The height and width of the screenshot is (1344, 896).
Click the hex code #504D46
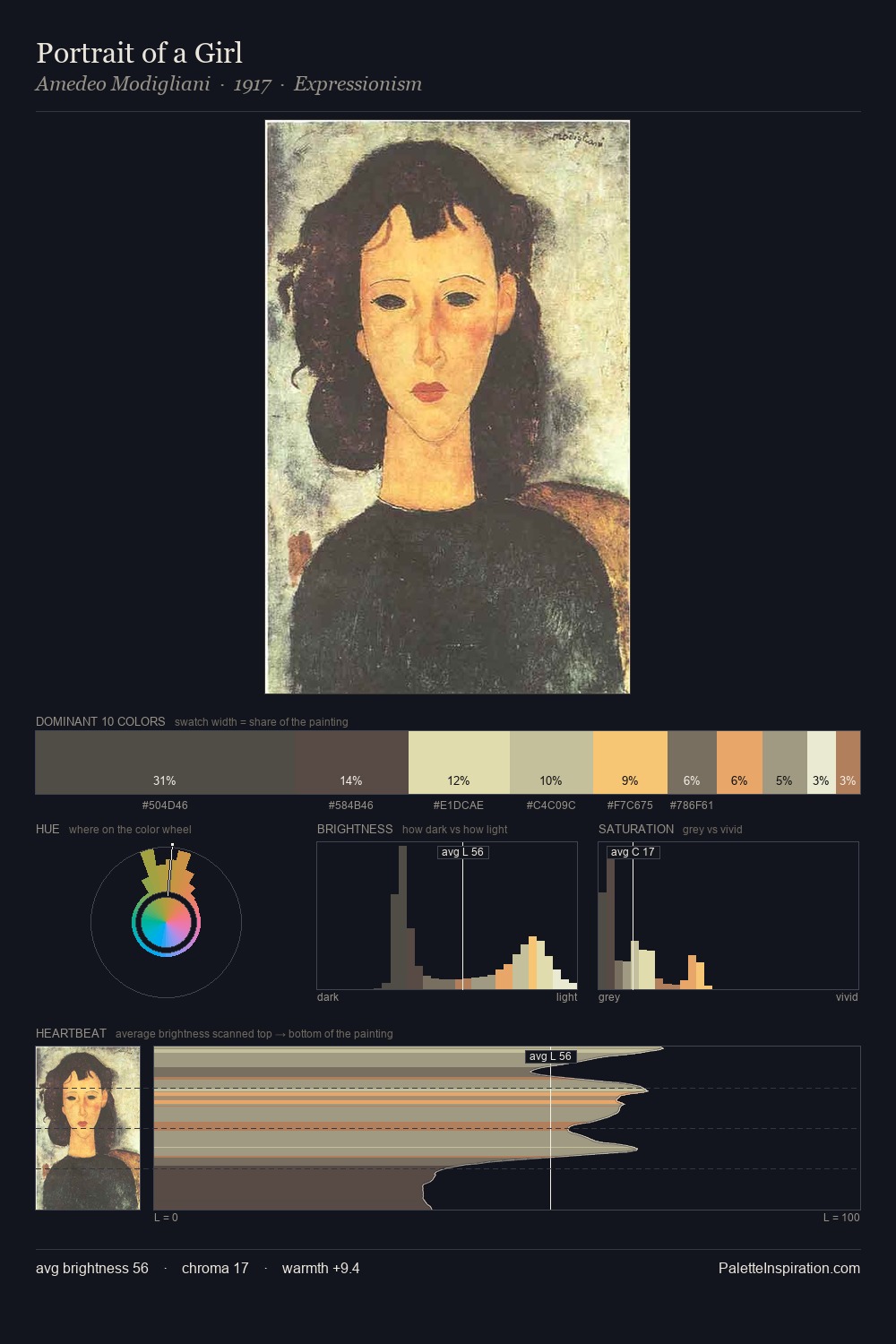[x=165, y=806]
